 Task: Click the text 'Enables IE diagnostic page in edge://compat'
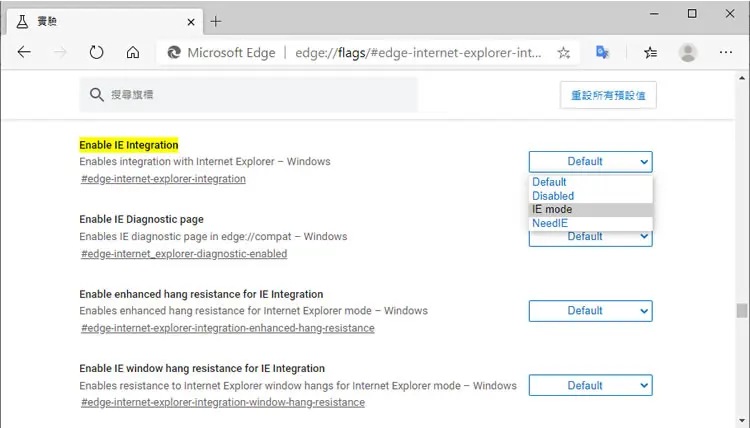[x=185, y=237]
